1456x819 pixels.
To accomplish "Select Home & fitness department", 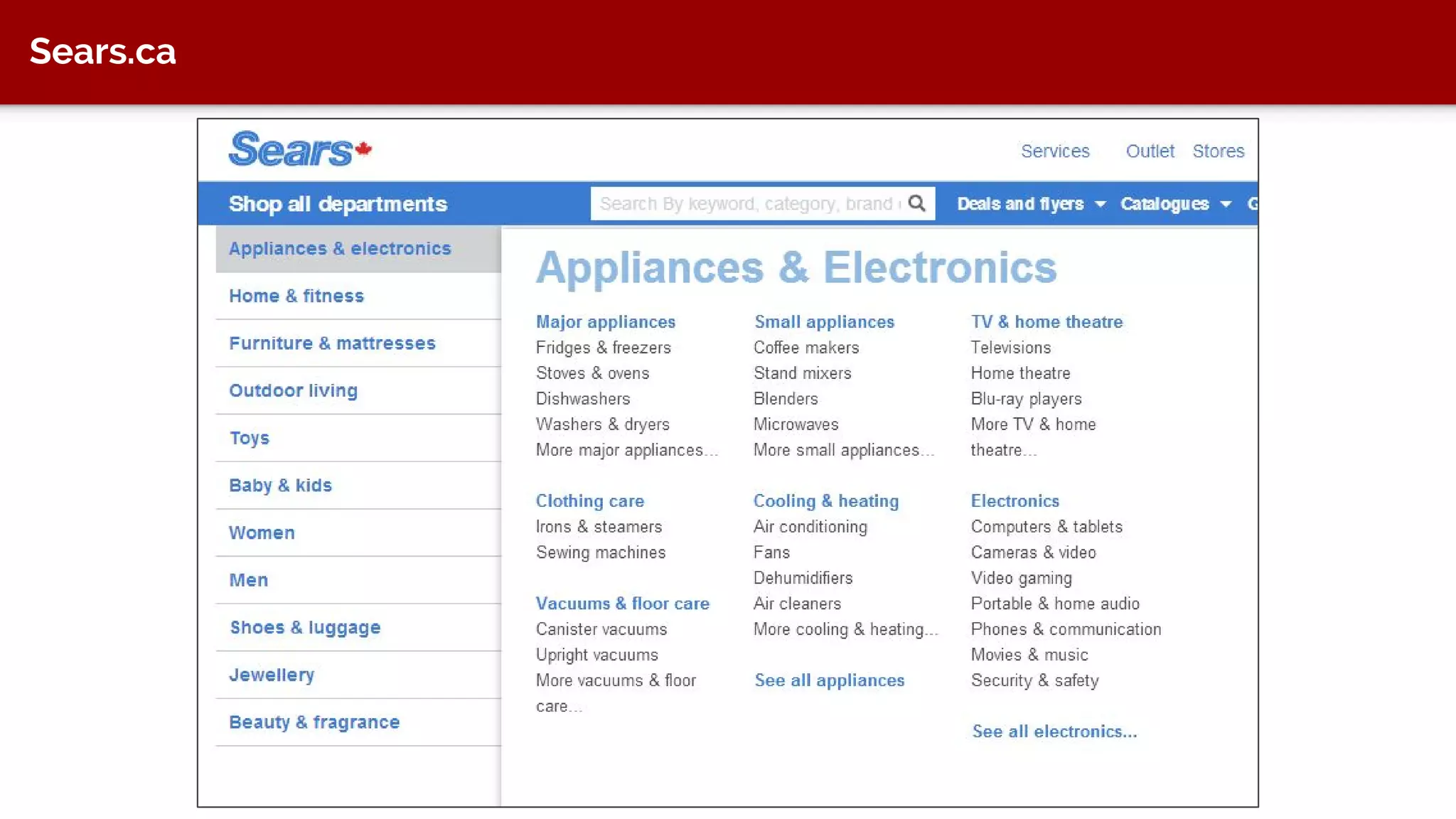I will (x=296, y=296).
